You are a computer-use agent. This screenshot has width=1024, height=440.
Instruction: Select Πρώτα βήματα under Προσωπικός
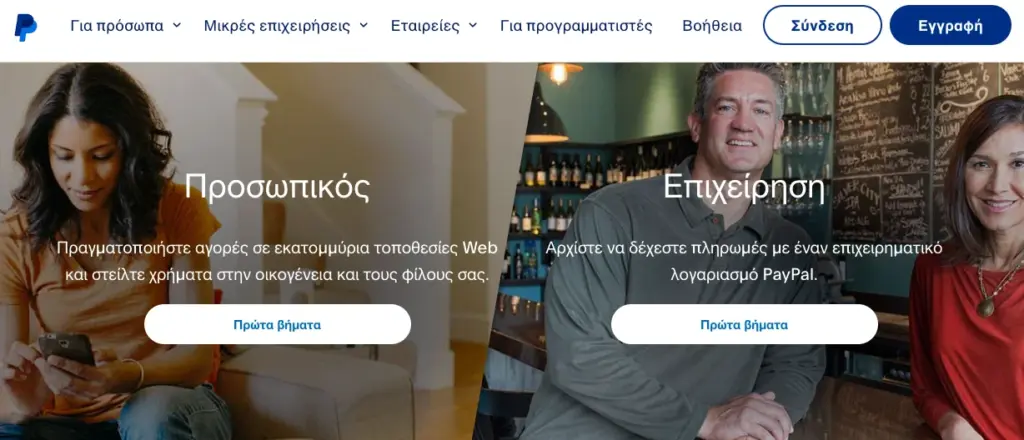tap(278, 324)
